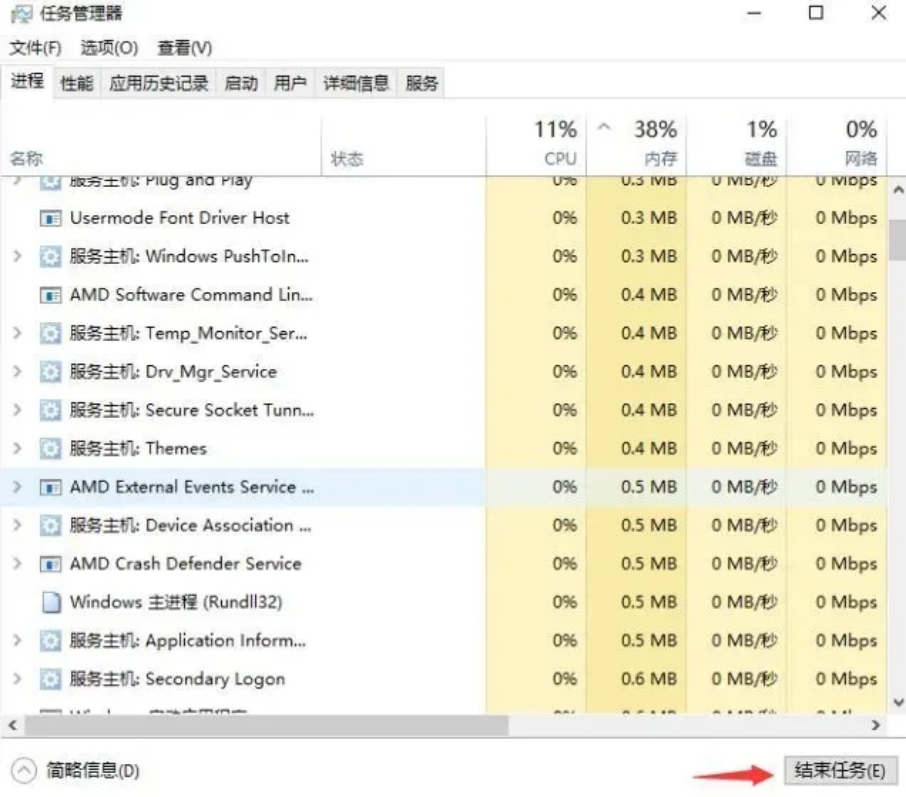
Task: Select the Usermode Font Driver Host icon
Action: coord(52,218)
